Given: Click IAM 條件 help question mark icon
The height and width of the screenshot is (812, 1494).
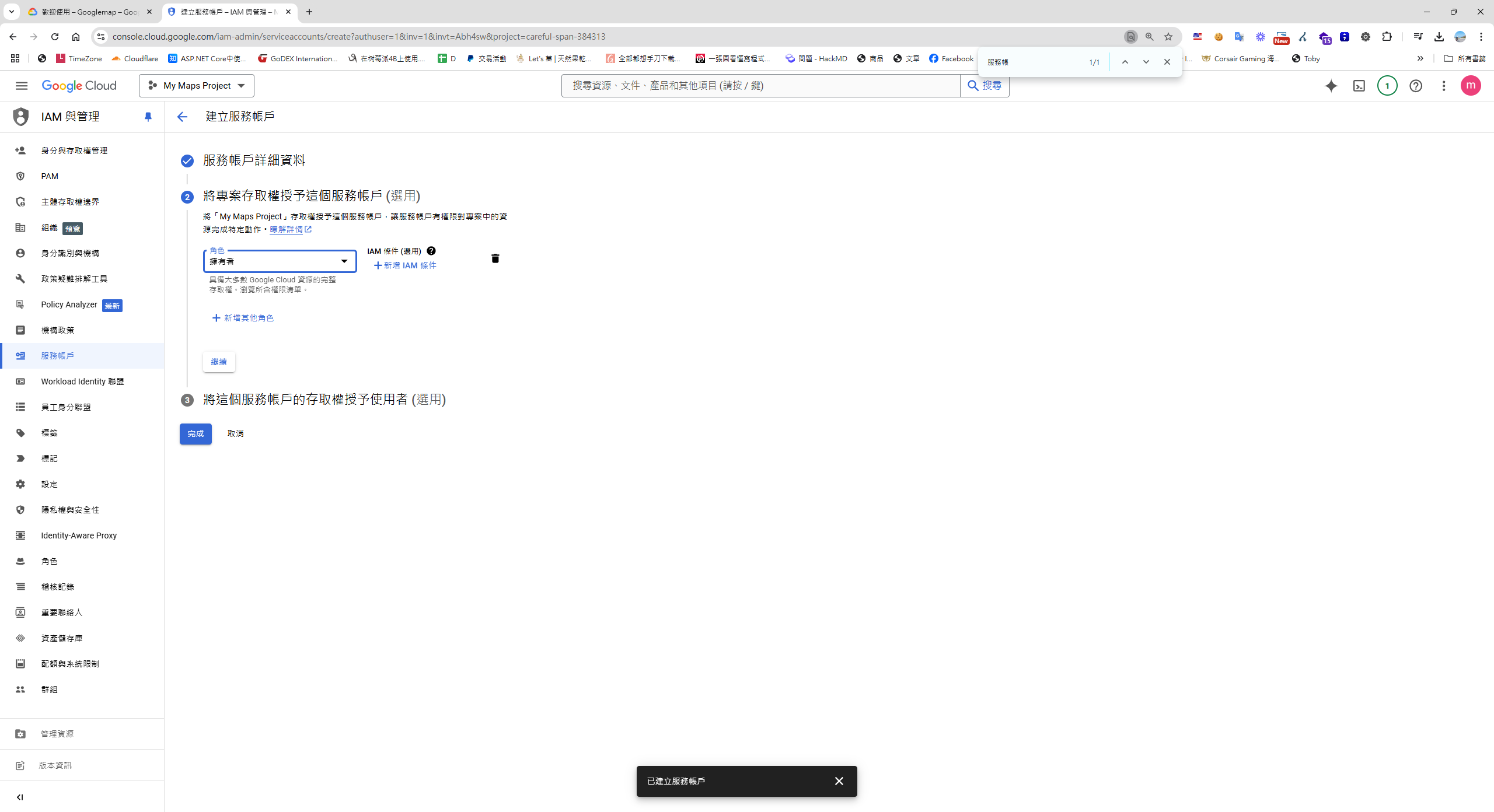Looking at the screenshot, I should [431, 251].
